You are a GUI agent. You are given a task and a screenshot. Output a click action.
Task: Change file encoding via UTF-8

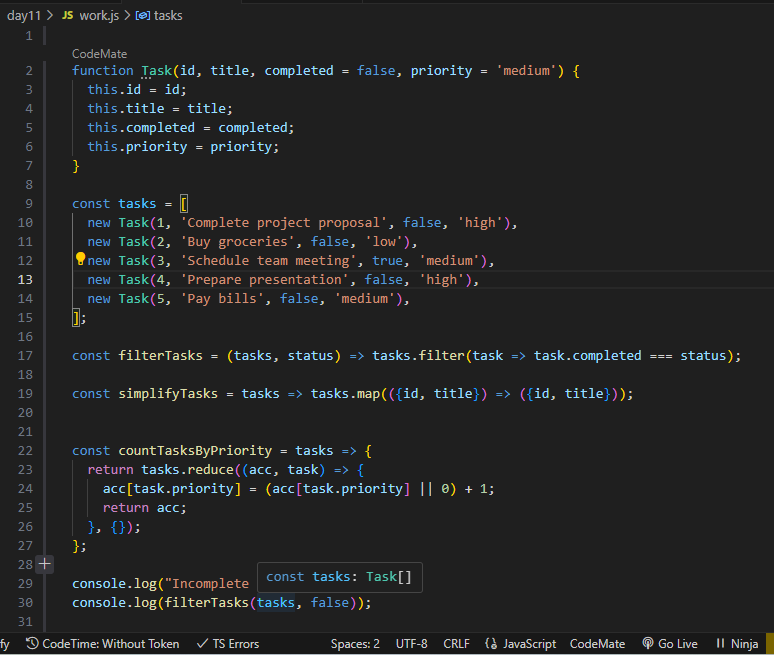click(411, 644)
